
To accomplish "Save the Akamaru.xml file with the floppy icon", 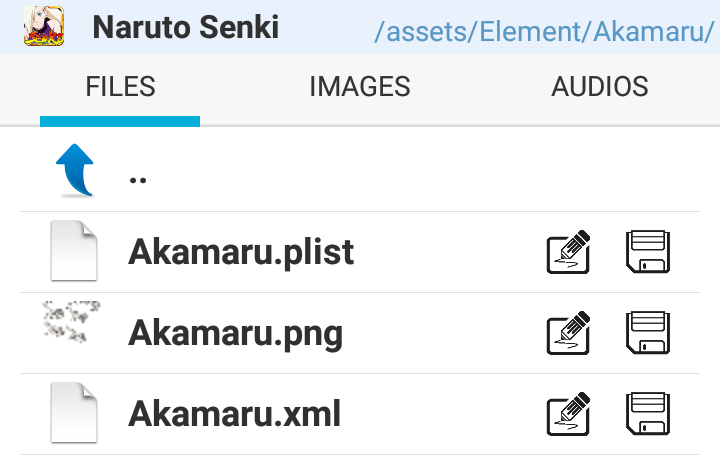I will tap(647, 414).
